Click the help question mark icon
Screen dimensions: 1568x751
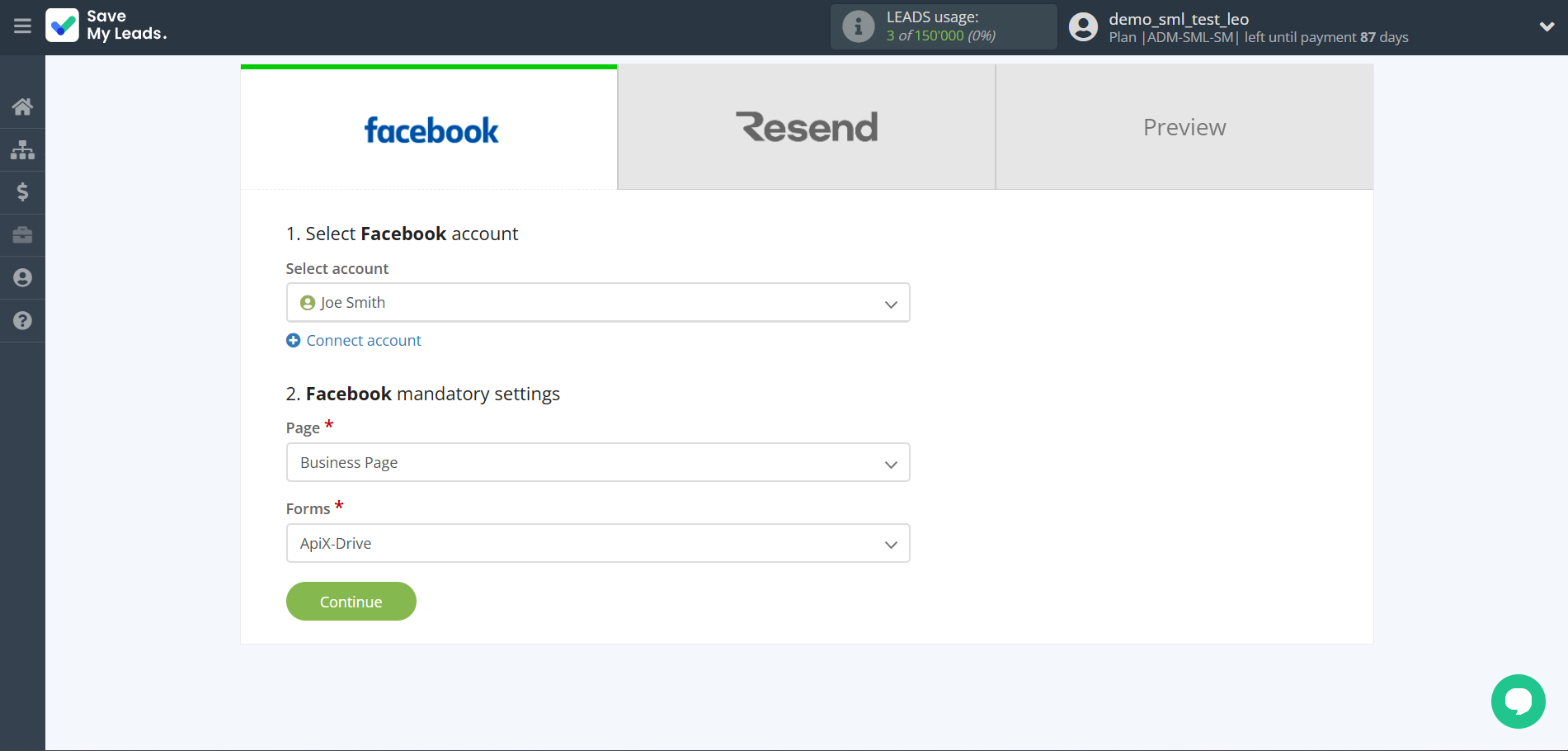22,320
